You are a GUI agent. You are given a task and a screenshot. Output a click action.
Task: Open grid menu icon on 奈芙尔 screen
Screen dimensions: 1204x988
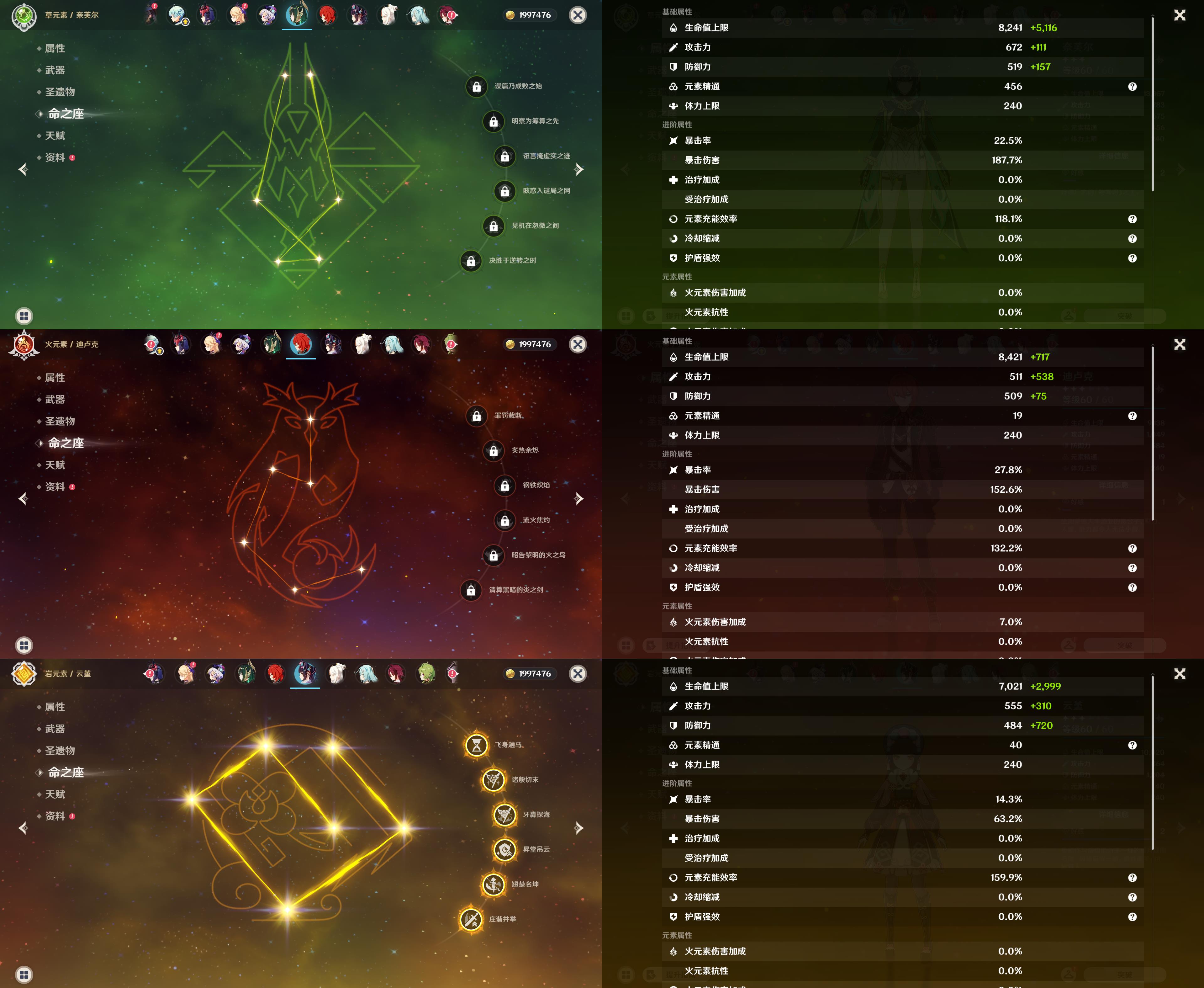tap(24, 316)
